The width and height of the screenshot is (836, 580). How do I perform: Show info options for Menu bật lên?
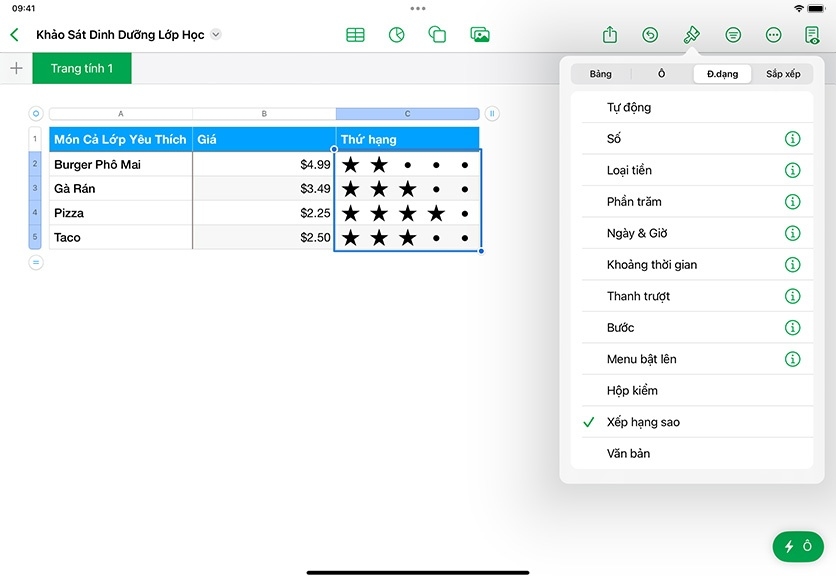point(792,359)
